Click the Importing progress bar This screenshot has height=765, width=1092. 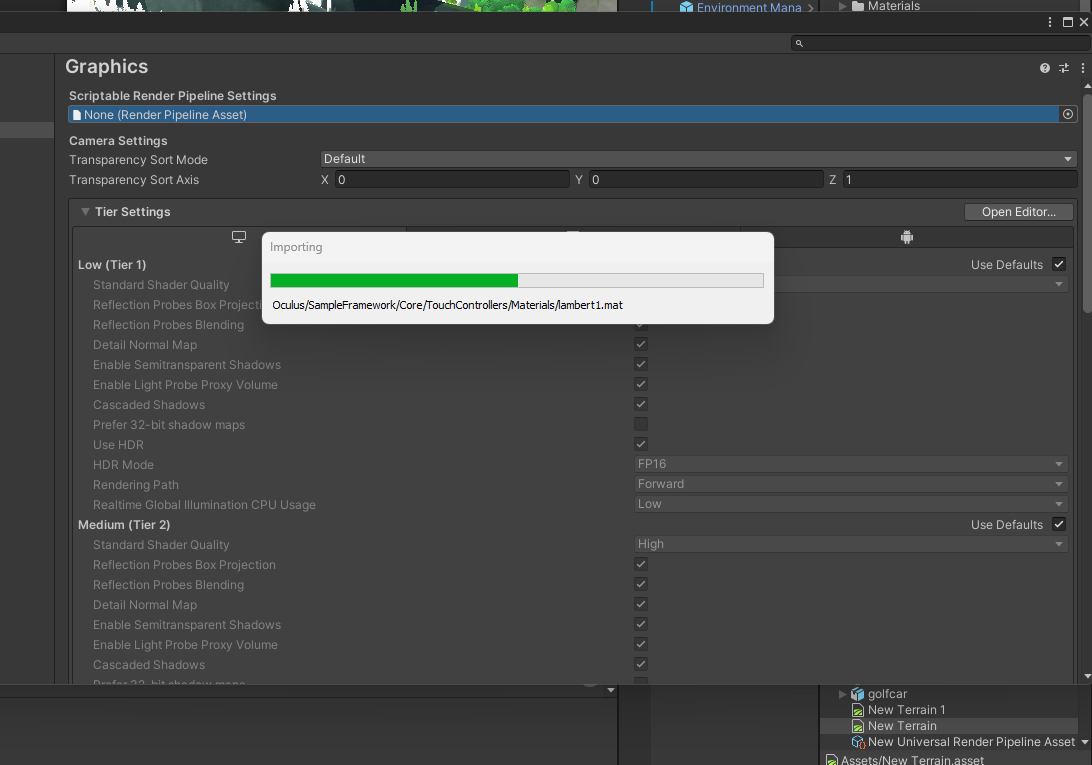(517, 280)
